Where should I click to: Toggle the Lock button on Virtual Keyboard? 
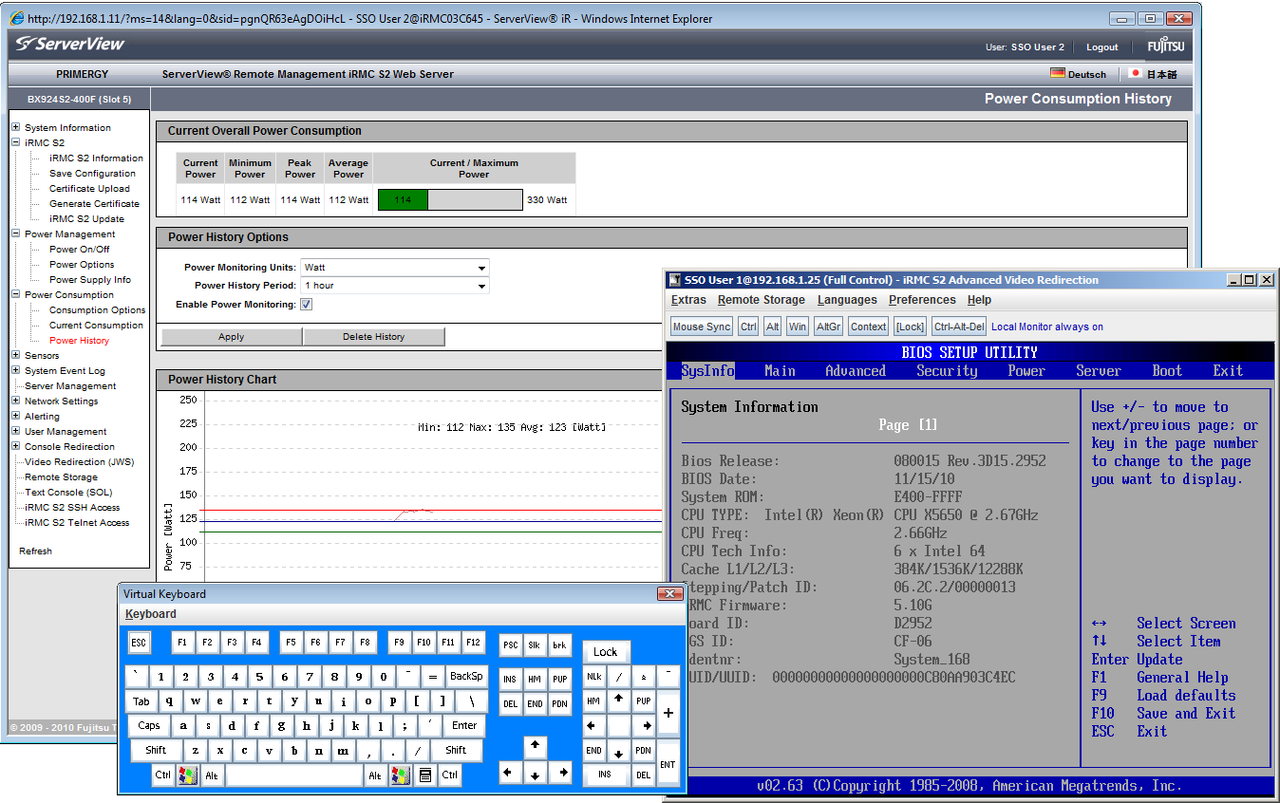(x=606, y=651)
